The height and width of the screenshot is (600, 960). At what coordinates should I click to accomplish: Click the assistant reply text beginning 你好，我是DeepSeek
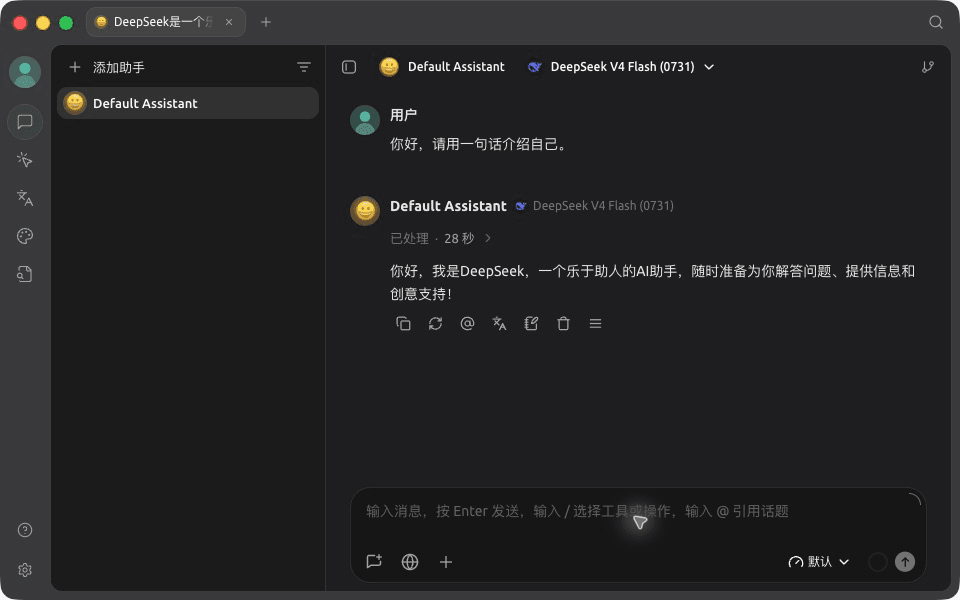[652, 282]
